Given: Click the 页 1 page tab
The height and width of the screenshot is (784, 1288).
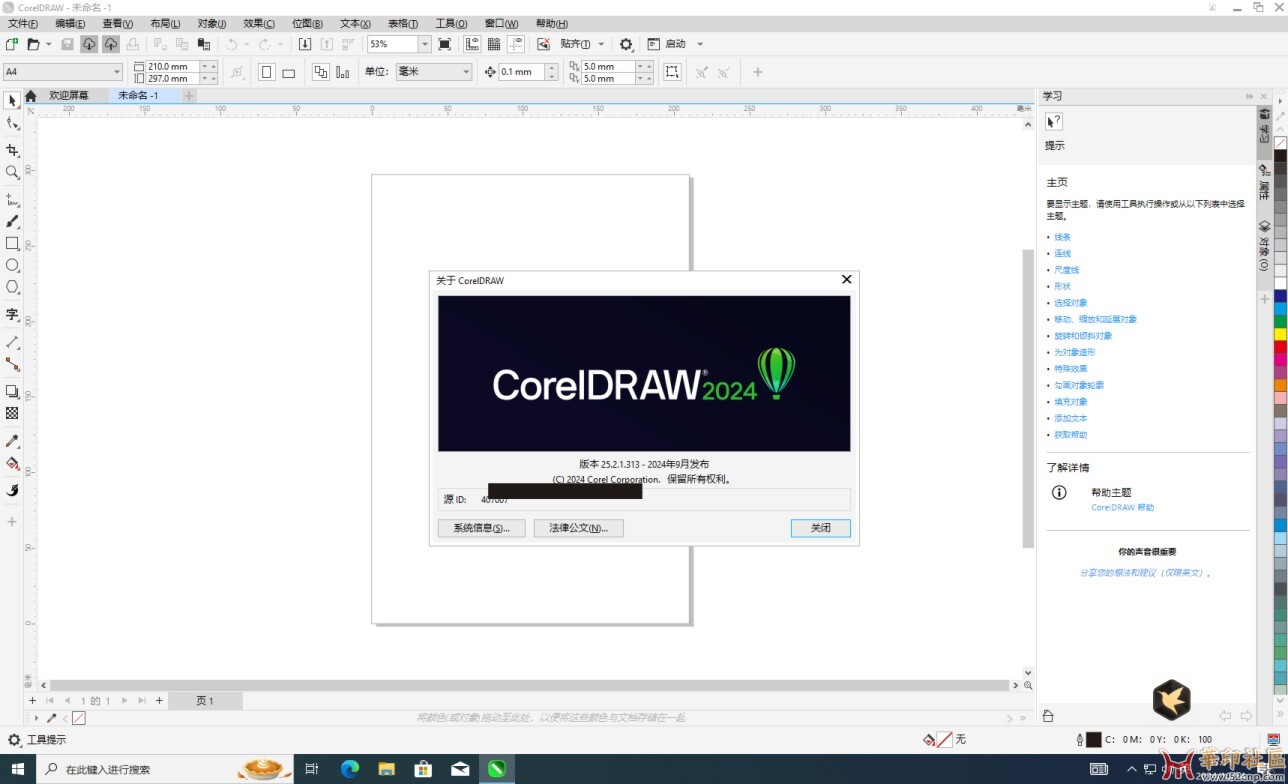Looking at the screenshot, I should [205, 701].
